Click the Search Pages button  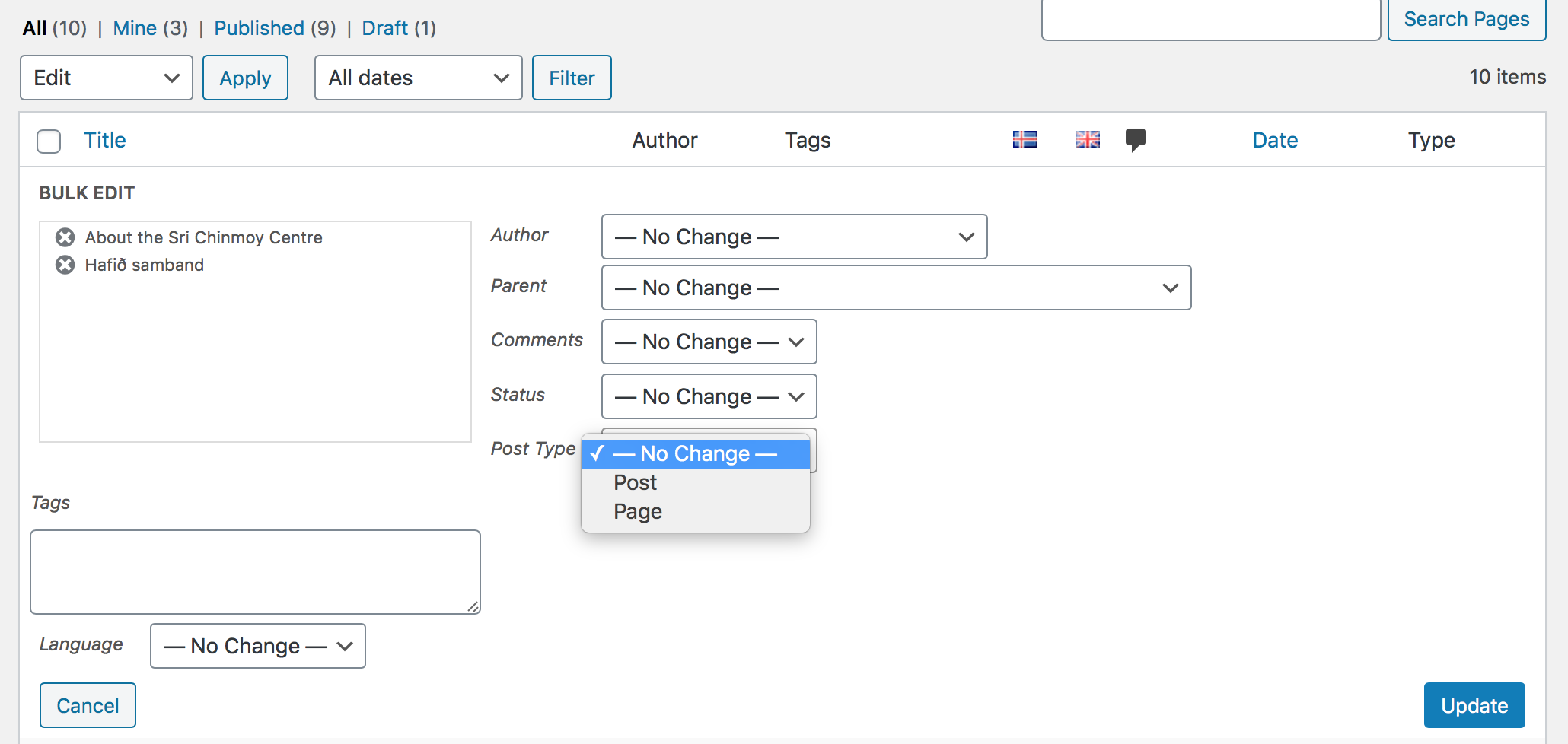pyautogui.click(x=1467, y=19)
